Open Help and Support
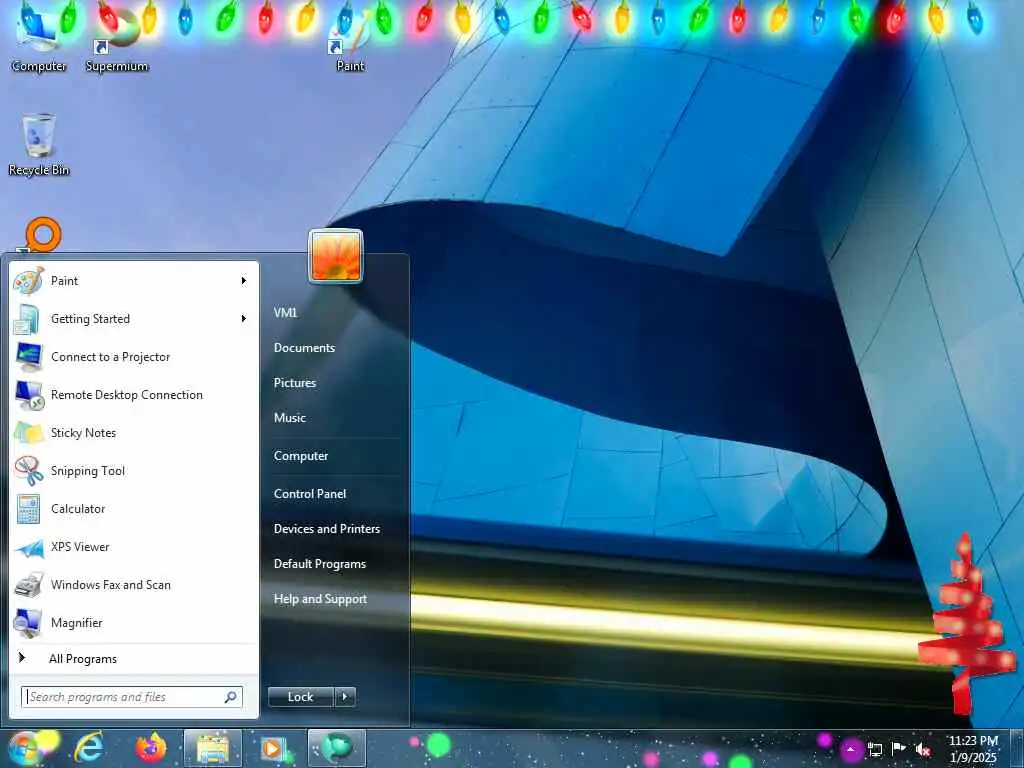 tap(320, 599)
